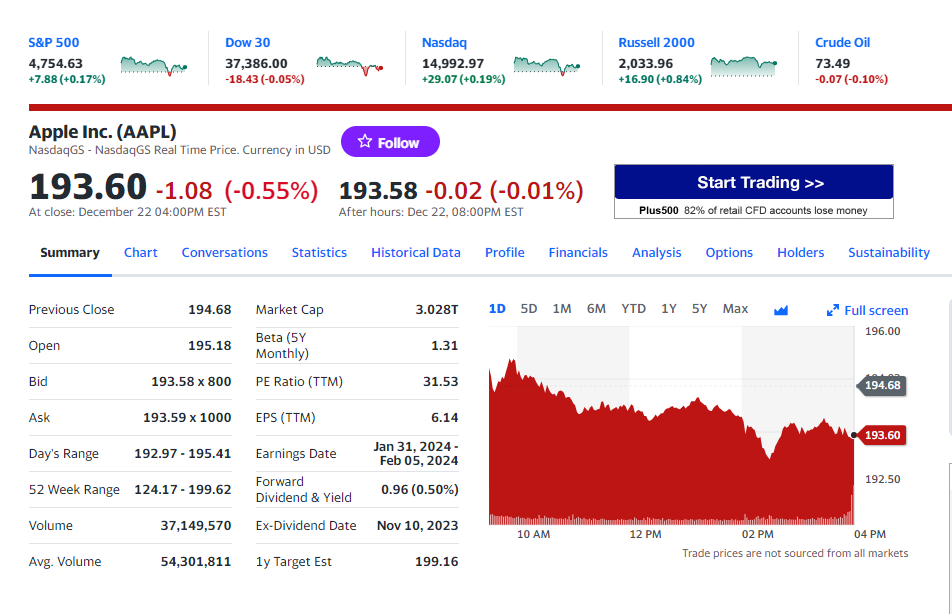The image size is (952, 614).
Task: Switch chart type using area chart icon
Action: tap(781, 310)
